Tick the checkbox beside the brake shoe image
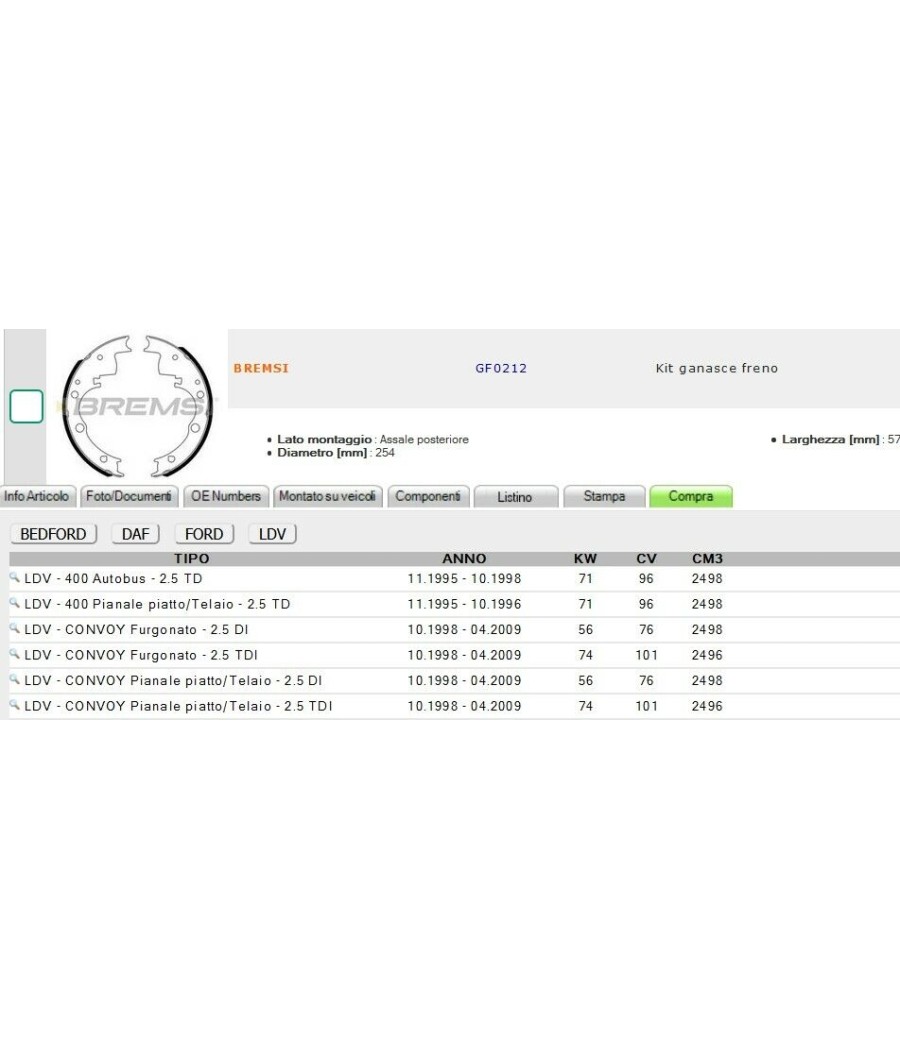The image size is (900, 1050). pyautogui.click(x=26, y=406)
